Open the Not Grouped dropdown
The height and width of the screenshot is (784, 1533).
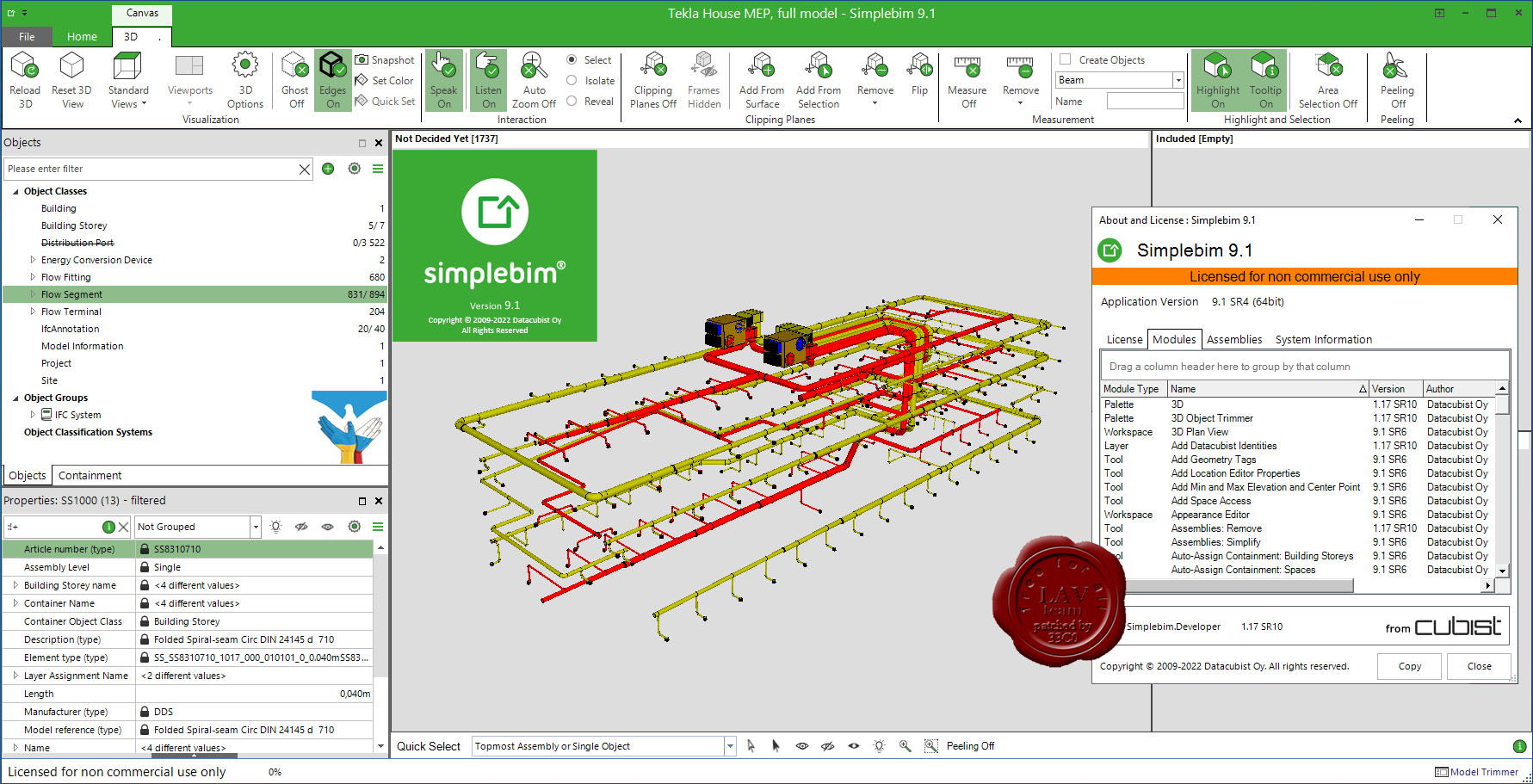pos(256,527)
